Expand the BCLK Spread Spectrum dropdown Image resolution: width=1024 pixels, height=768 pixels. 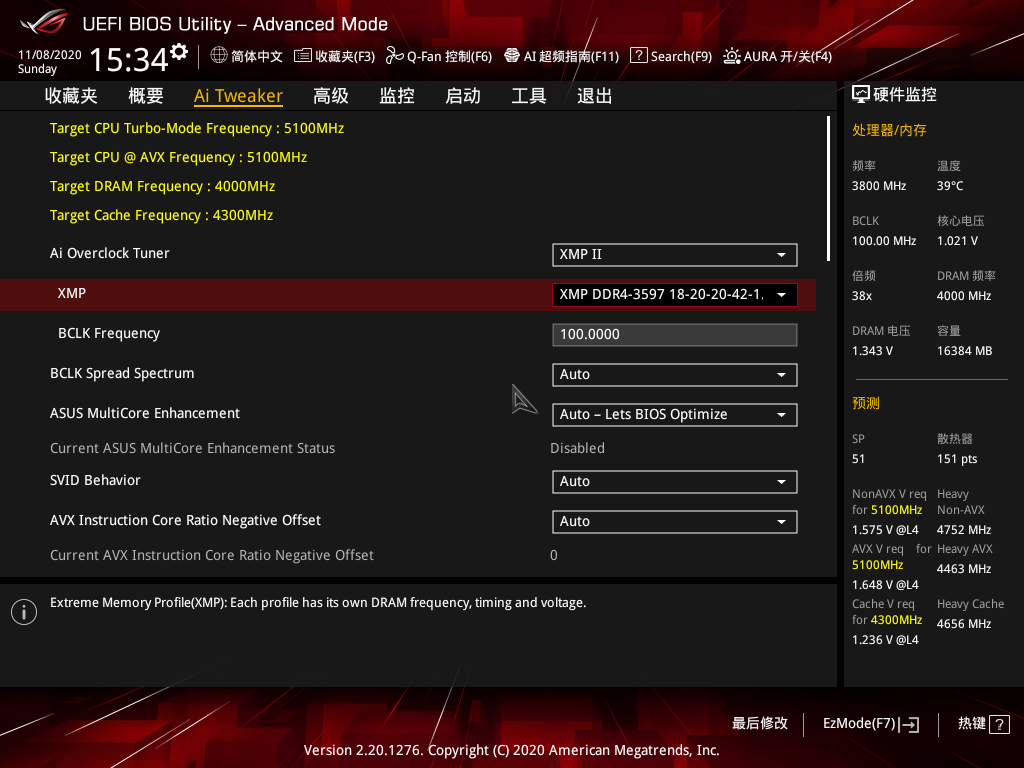(x=675, y=375)
